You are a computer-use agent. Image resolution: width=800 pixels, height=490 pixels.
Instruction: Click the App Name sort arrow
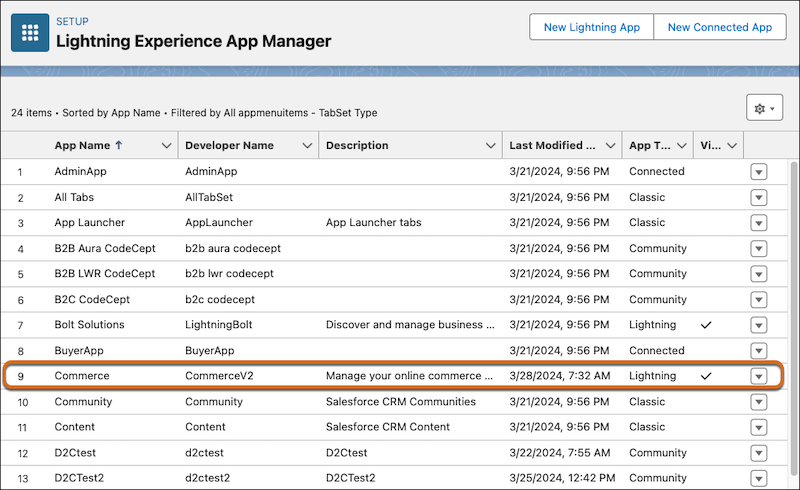(119, 145)
